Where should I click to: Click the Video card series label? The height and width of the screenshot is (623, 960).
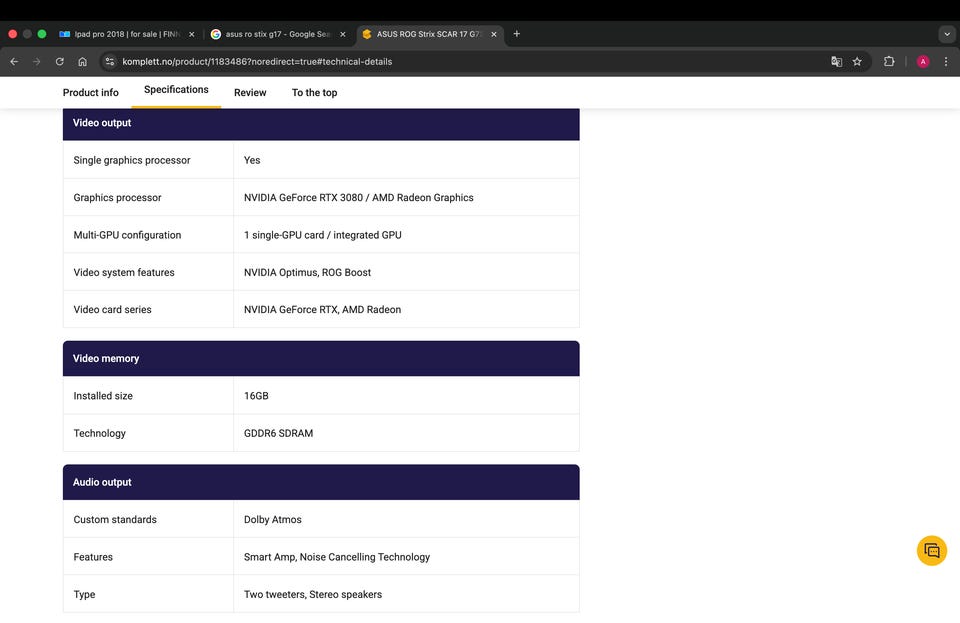click(112, 310)
